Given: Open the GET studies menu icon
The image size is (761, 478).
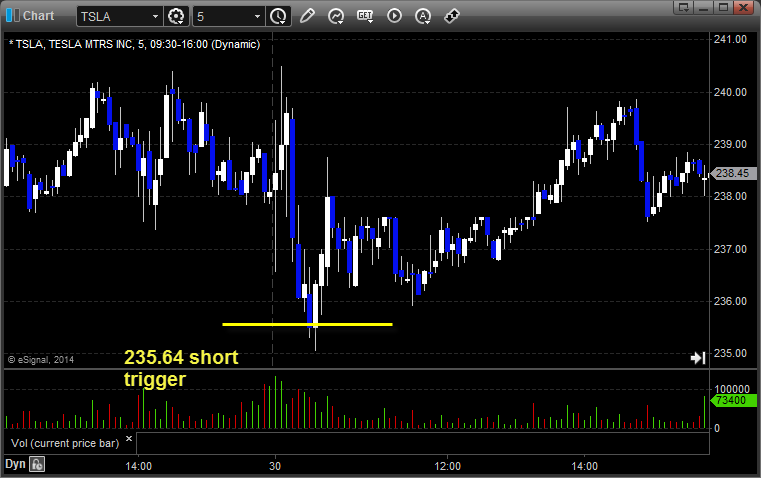Looking at the screenshot, I should pyautogui.click(x=365, y=16).
